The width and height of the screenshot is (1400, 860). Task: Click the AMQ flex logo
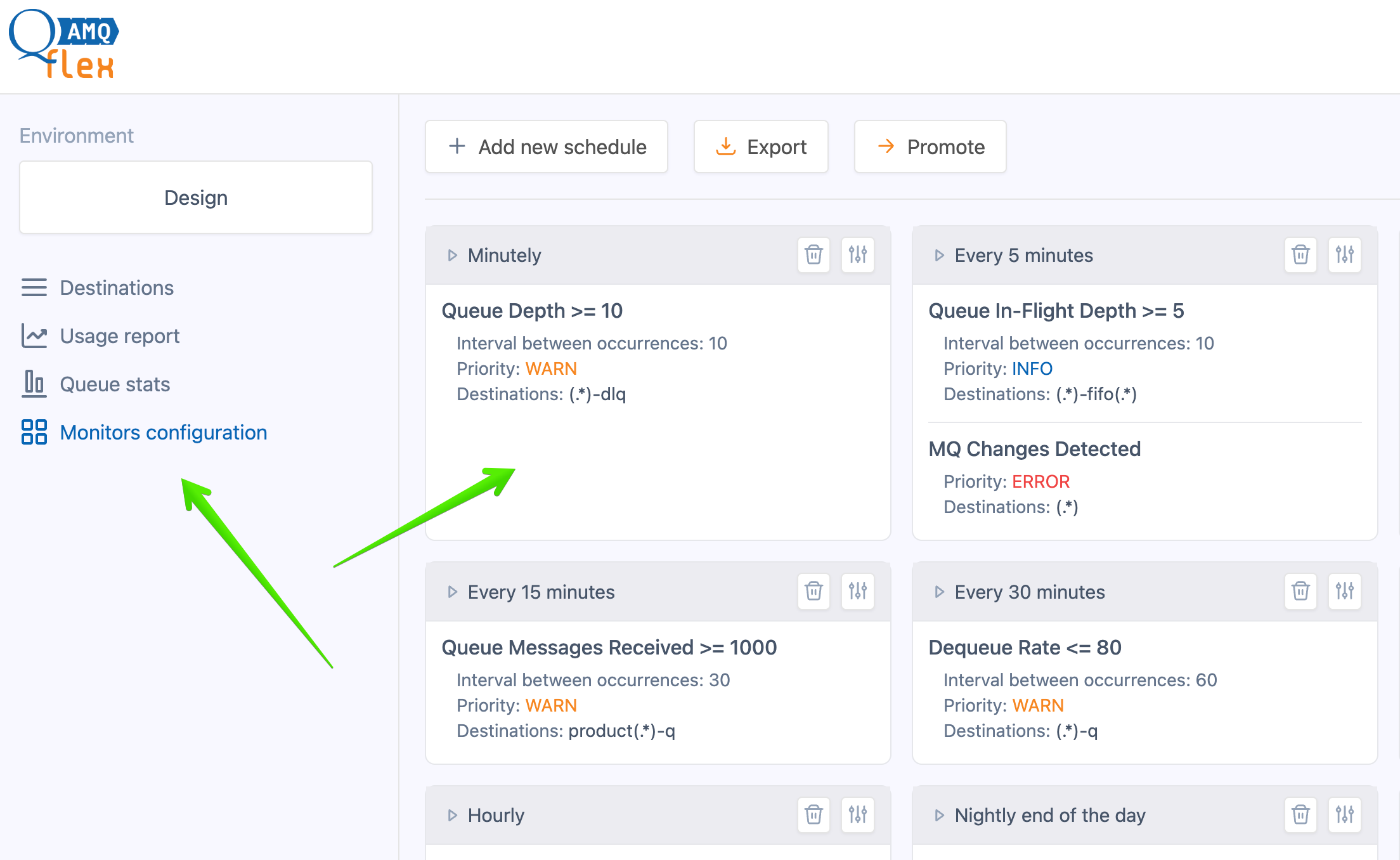tap(64, 45)
